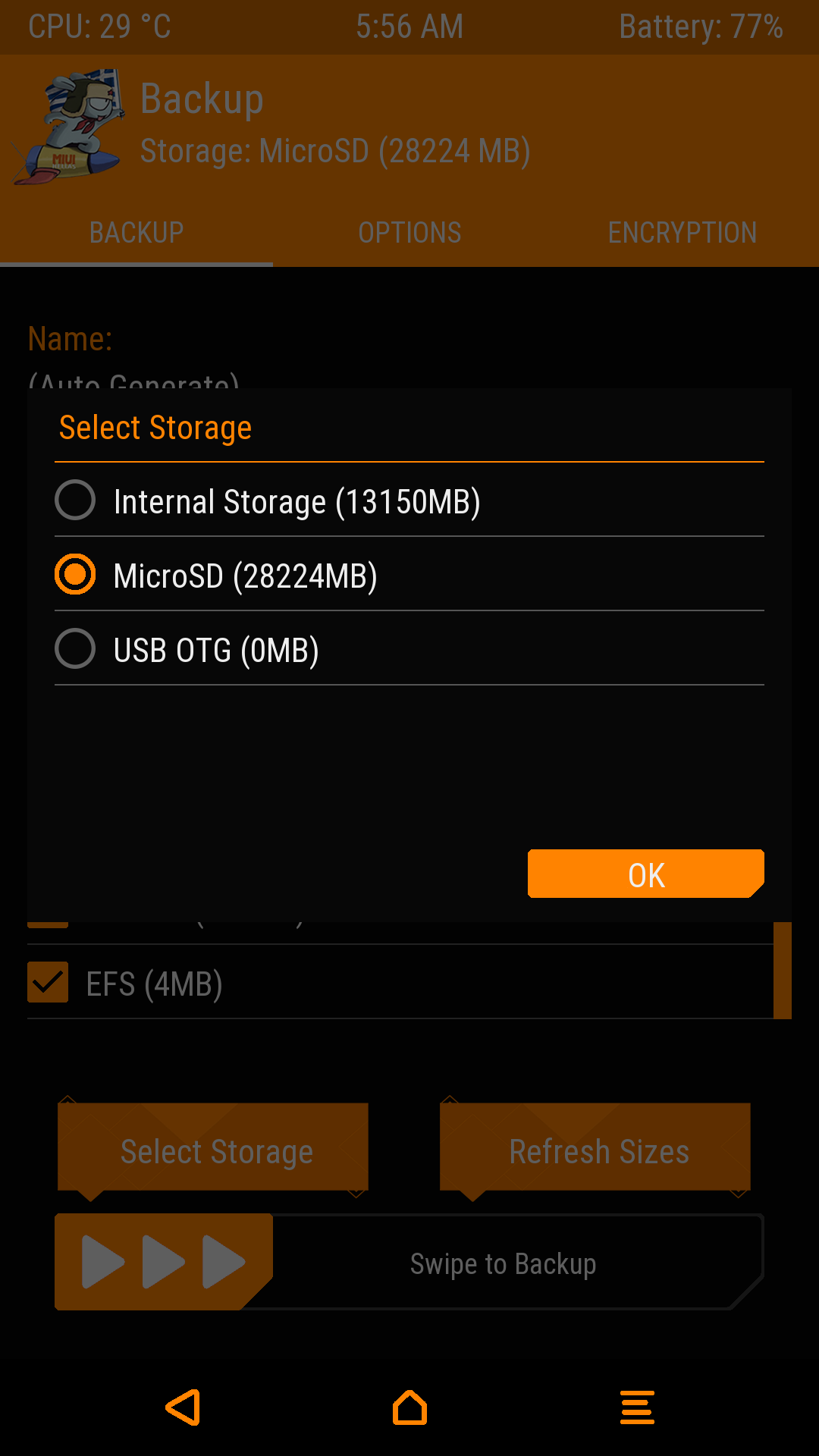Switch to the BACKUP tab
The height and width of the screenshot is (1456, 819).
tap(136, 233)
